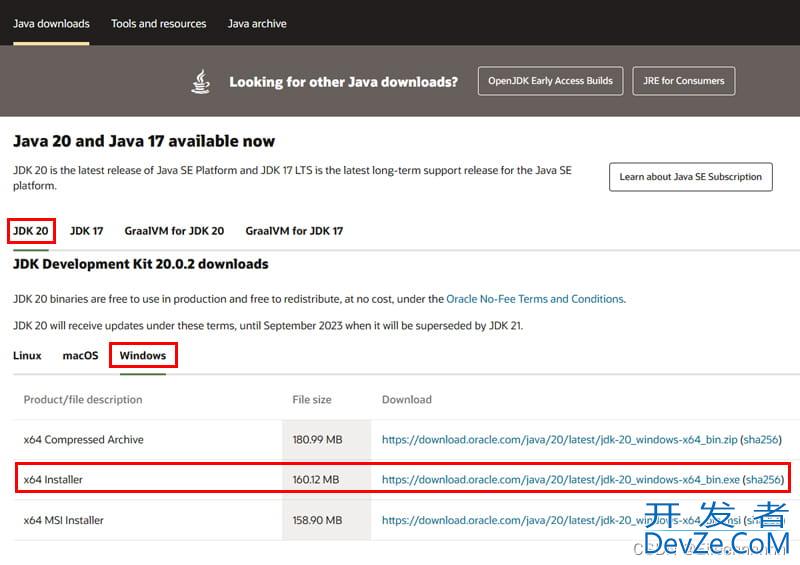Switch to Java archive tab
Image resolution: width=800 pixels, height=565 pixels.
257,23
